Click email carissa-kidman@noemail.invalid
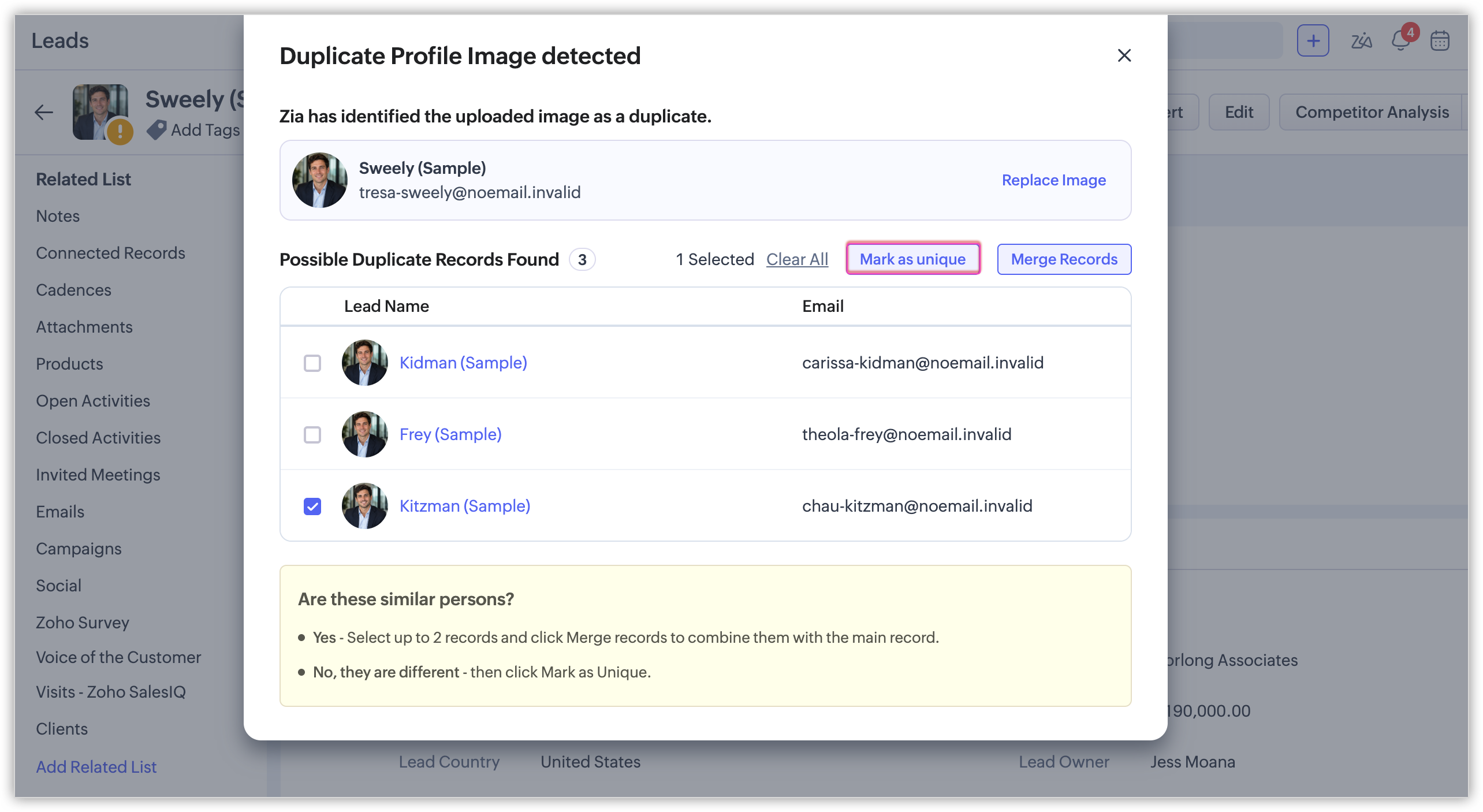Screen dimensions: 1483x812 [923, 363]
